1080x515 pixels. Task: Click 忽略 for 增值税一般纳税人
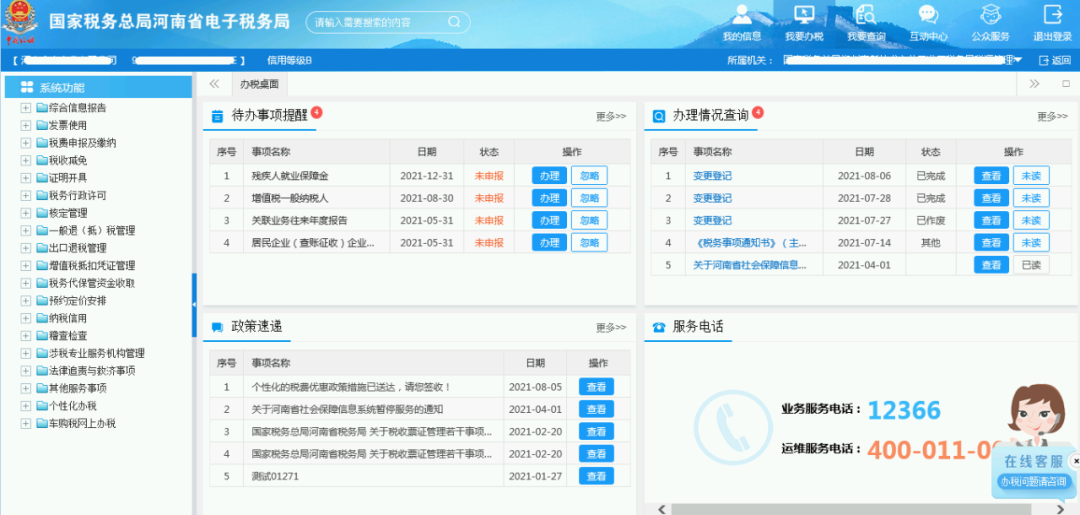tap(589, 198)
